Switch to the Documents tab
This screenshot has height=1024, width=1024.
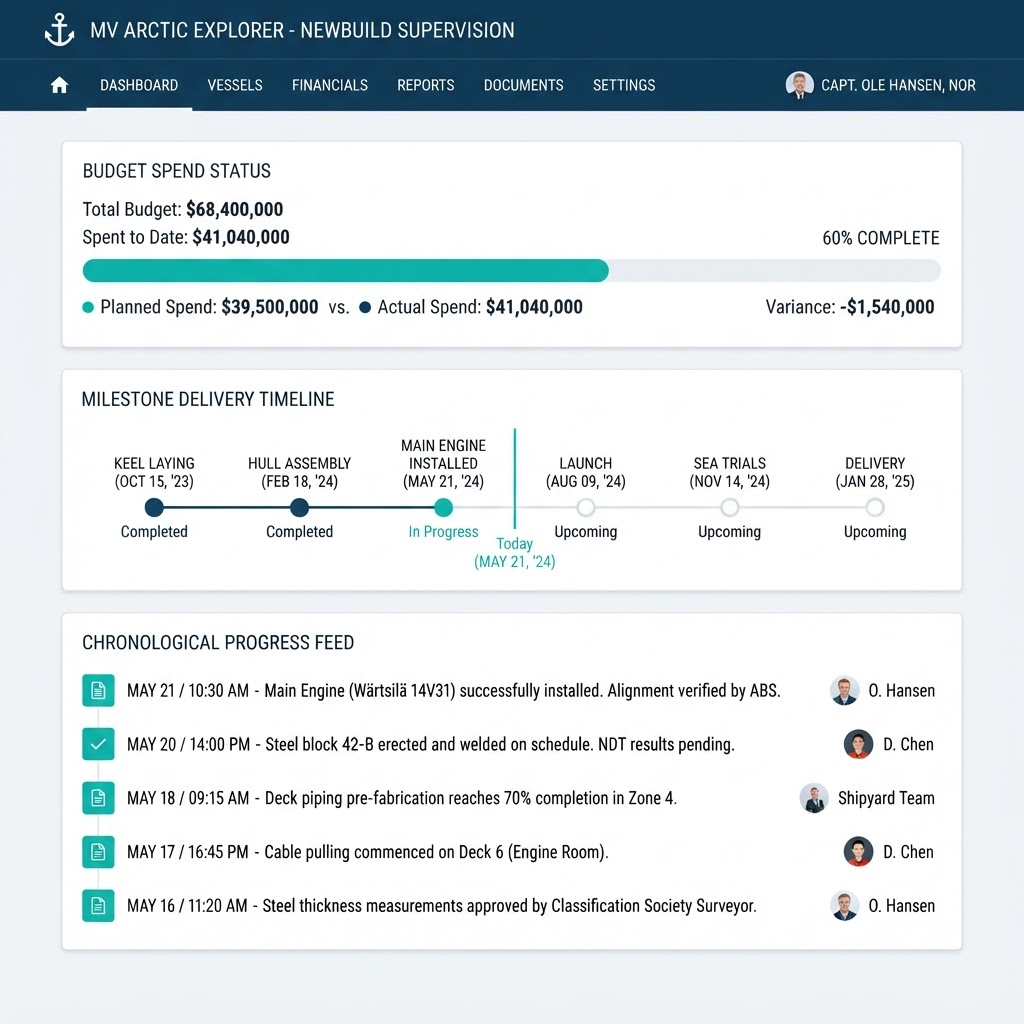524,86
